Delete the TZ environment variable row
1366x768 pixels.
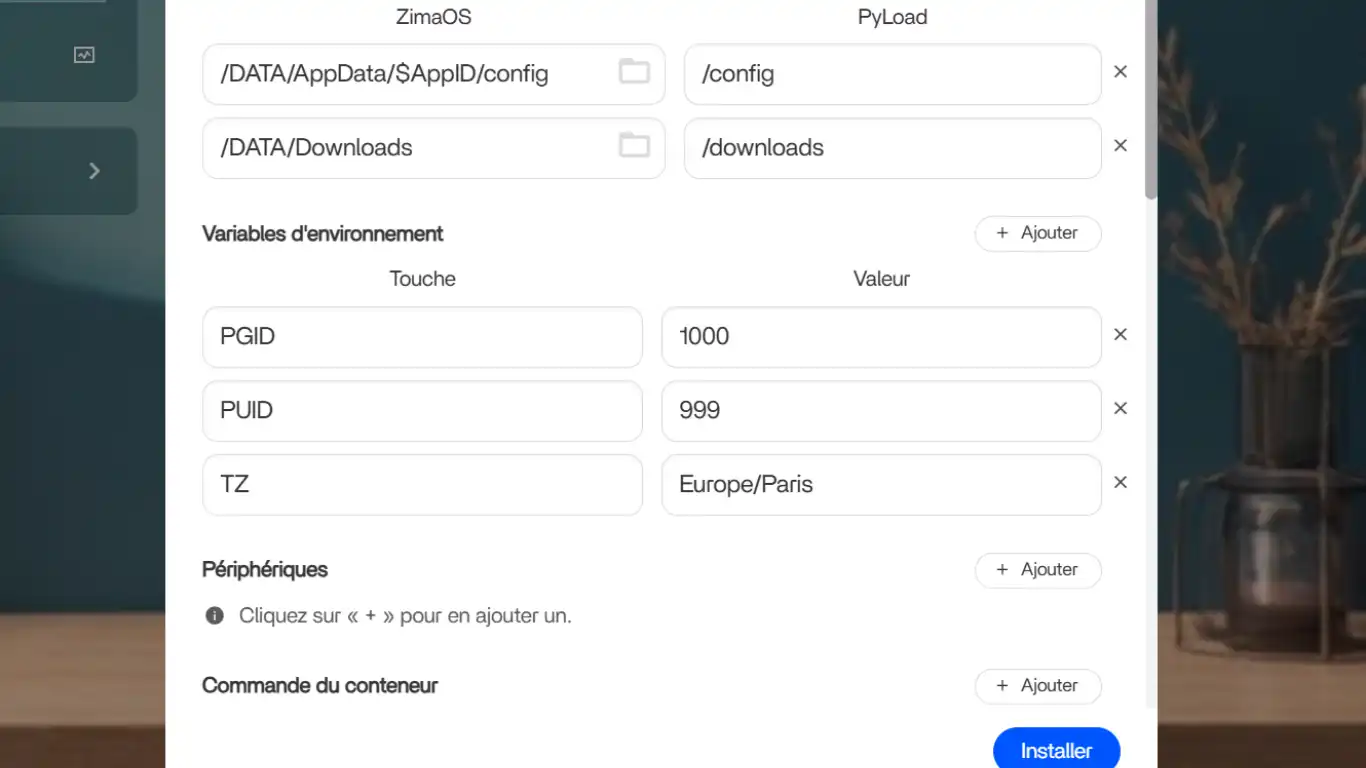[x=1120, y=483]
